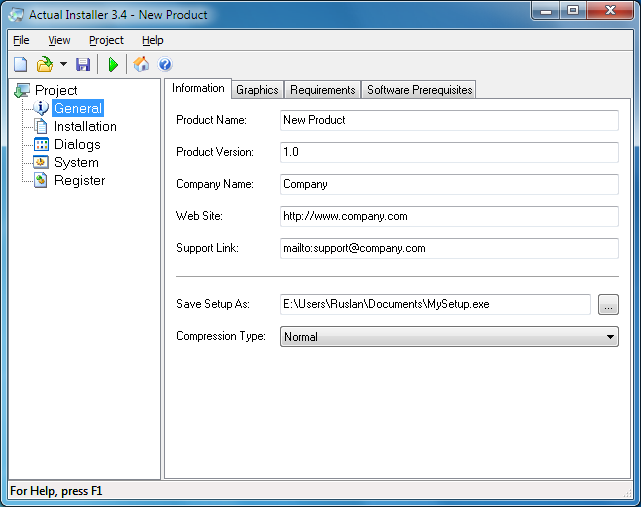Select Dialogs in the project tree
Screen dimensions: 641x507
[x=77, y=144]
